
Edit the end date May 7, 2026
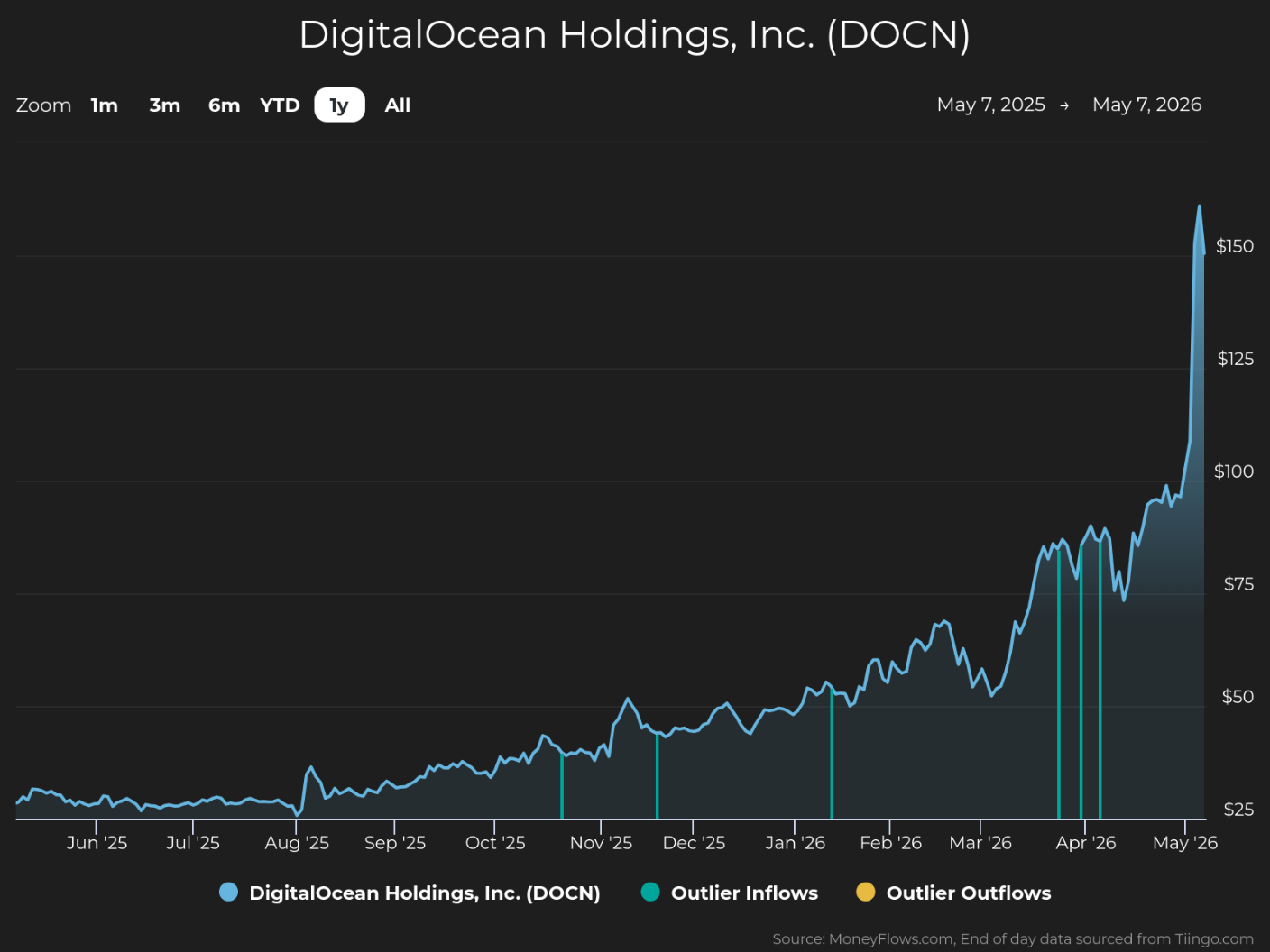coord(1146,105)
